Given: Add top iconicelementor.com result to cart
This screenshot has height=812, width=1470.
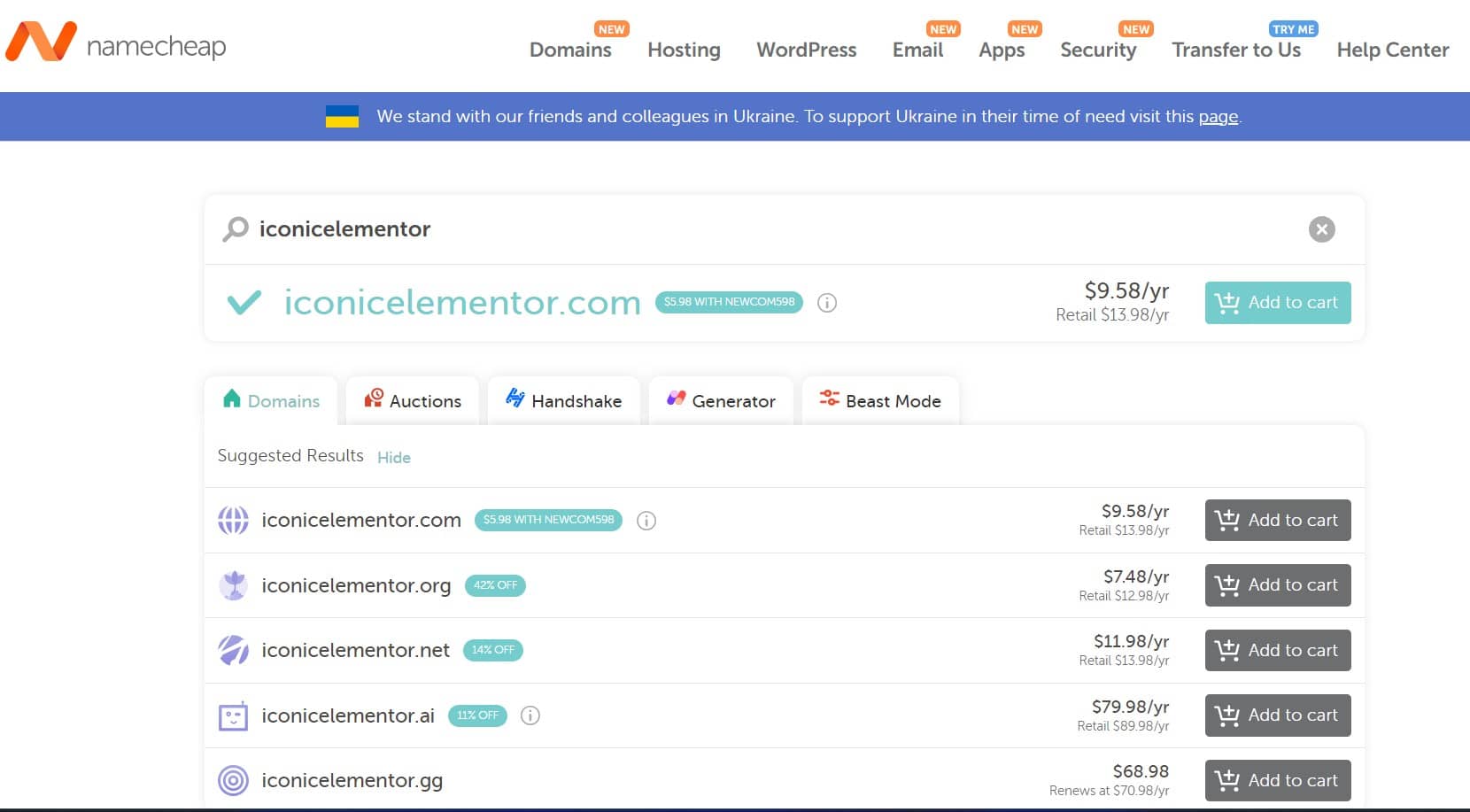Looking at the screenshot, I should coord(1278,303).
